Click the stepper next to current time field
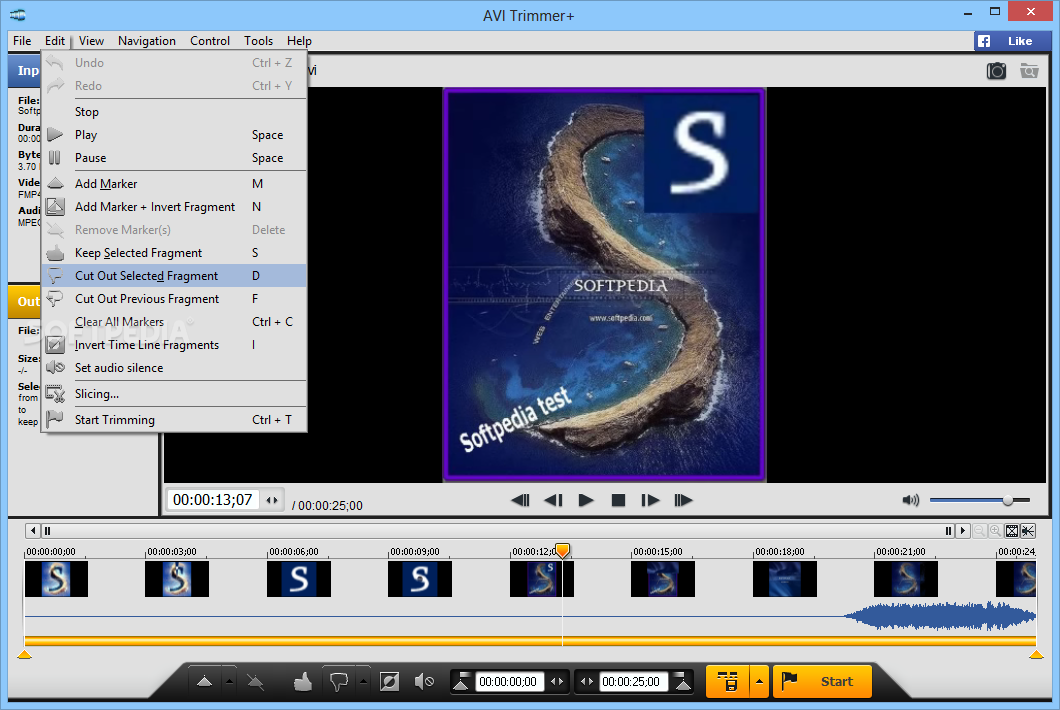The image size is (1060, 710). (x=272, y=500)
